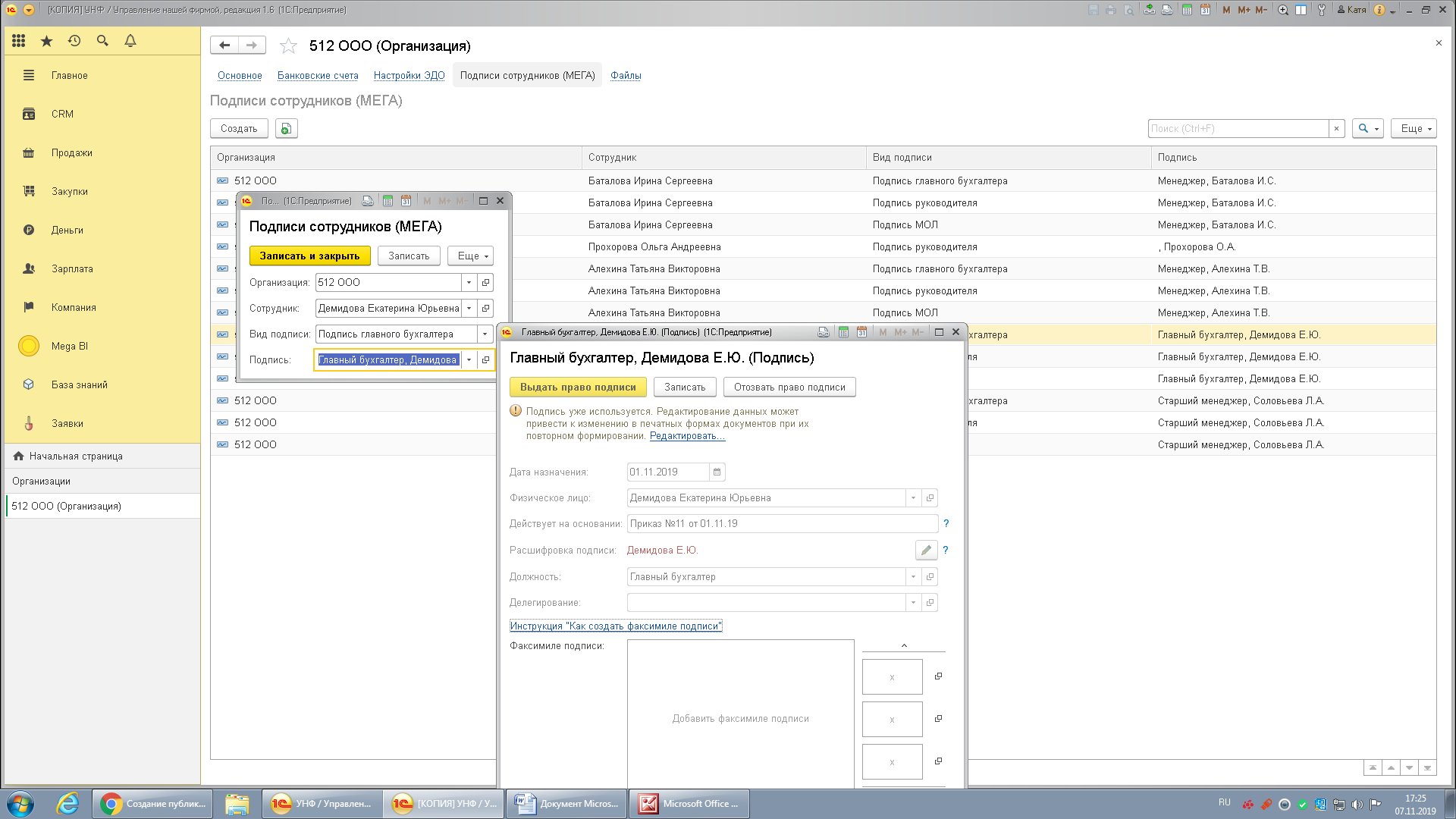This screenshot has height=819, width=1456.
Task: Expand the Организация field dropdown
Action: click(x=469, y=282)
